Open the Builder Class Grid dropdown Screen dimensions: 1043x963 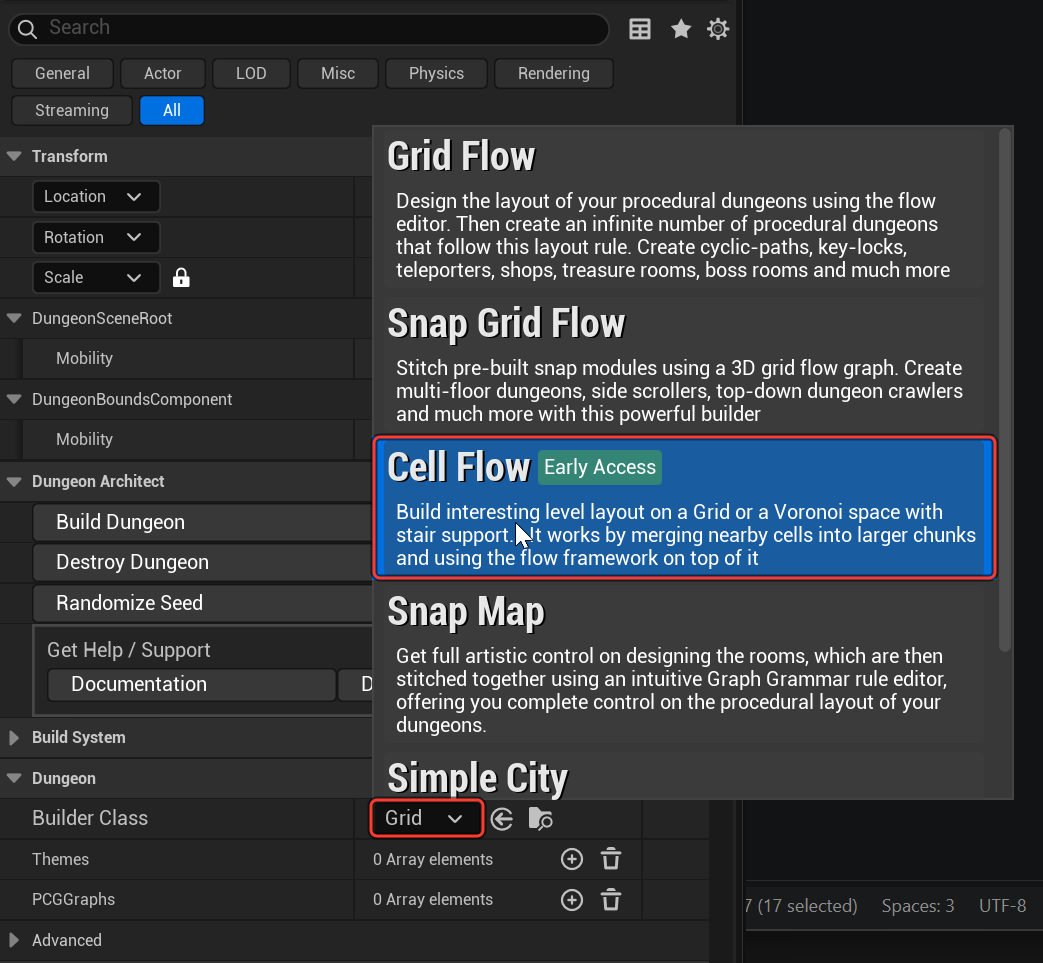click(x=426, y=818)
